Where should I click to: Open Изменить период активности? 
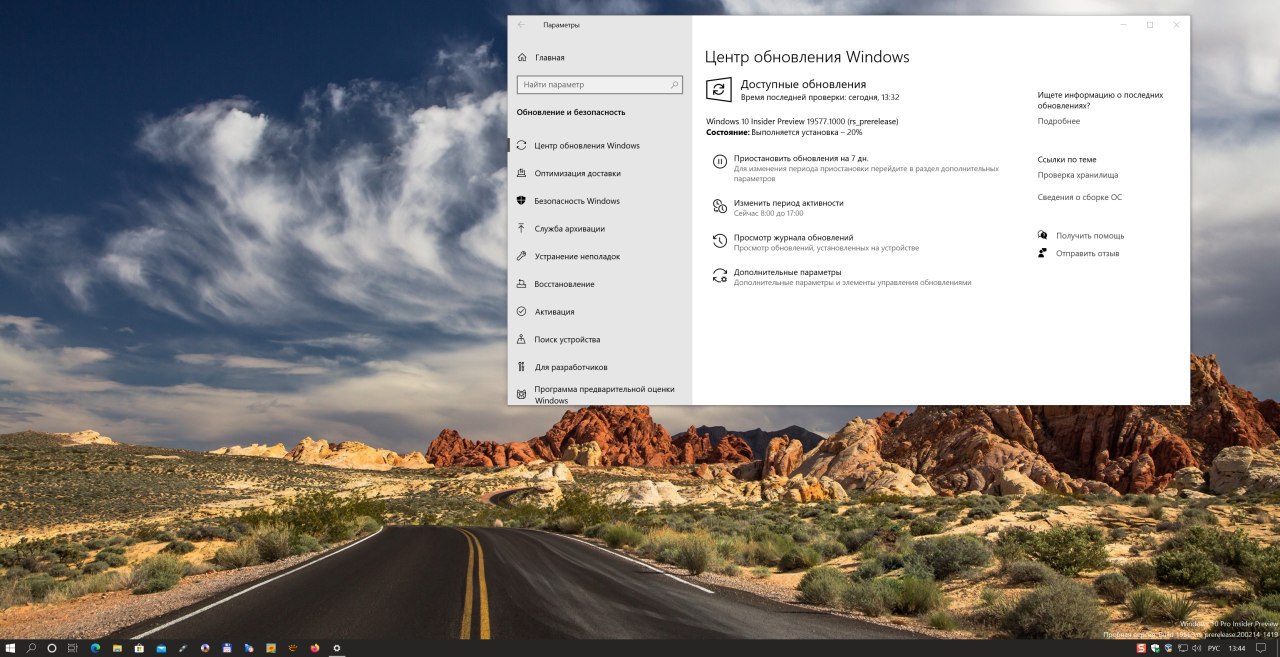(x=788, y=203)
